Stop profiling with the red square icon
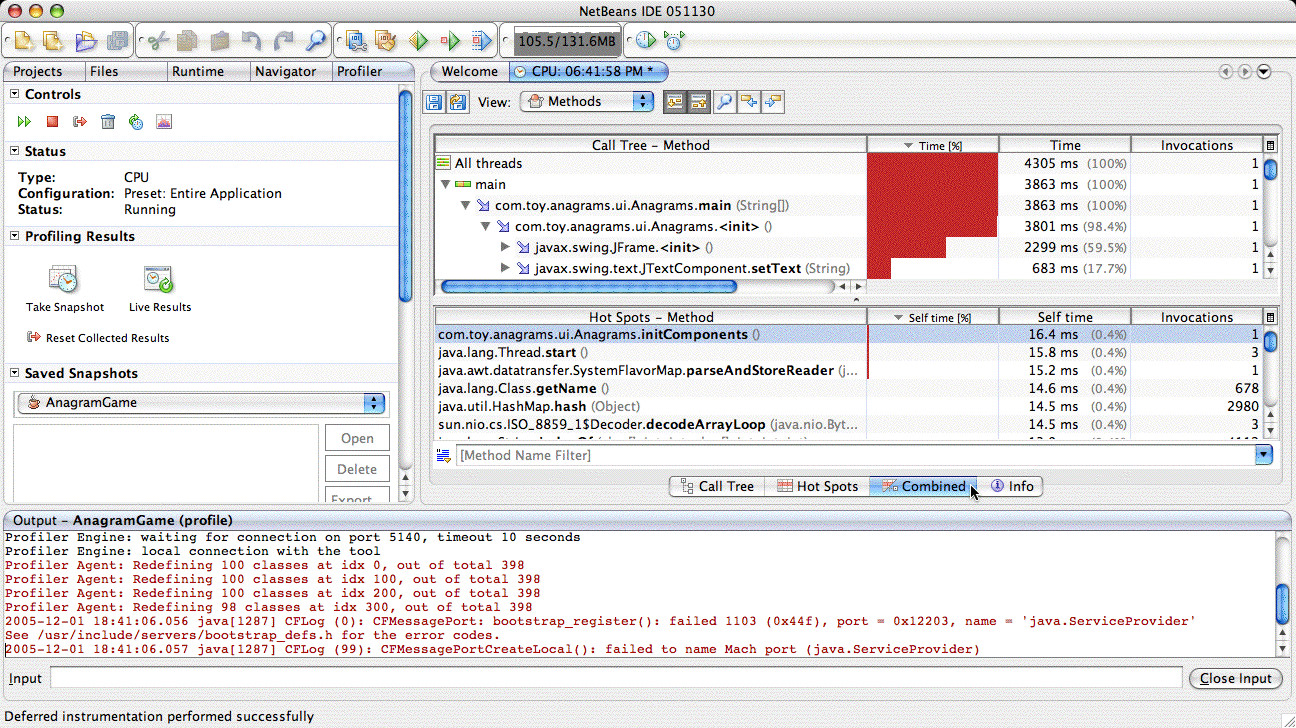The image size is (1296, 728). click(x=52, y=122)
